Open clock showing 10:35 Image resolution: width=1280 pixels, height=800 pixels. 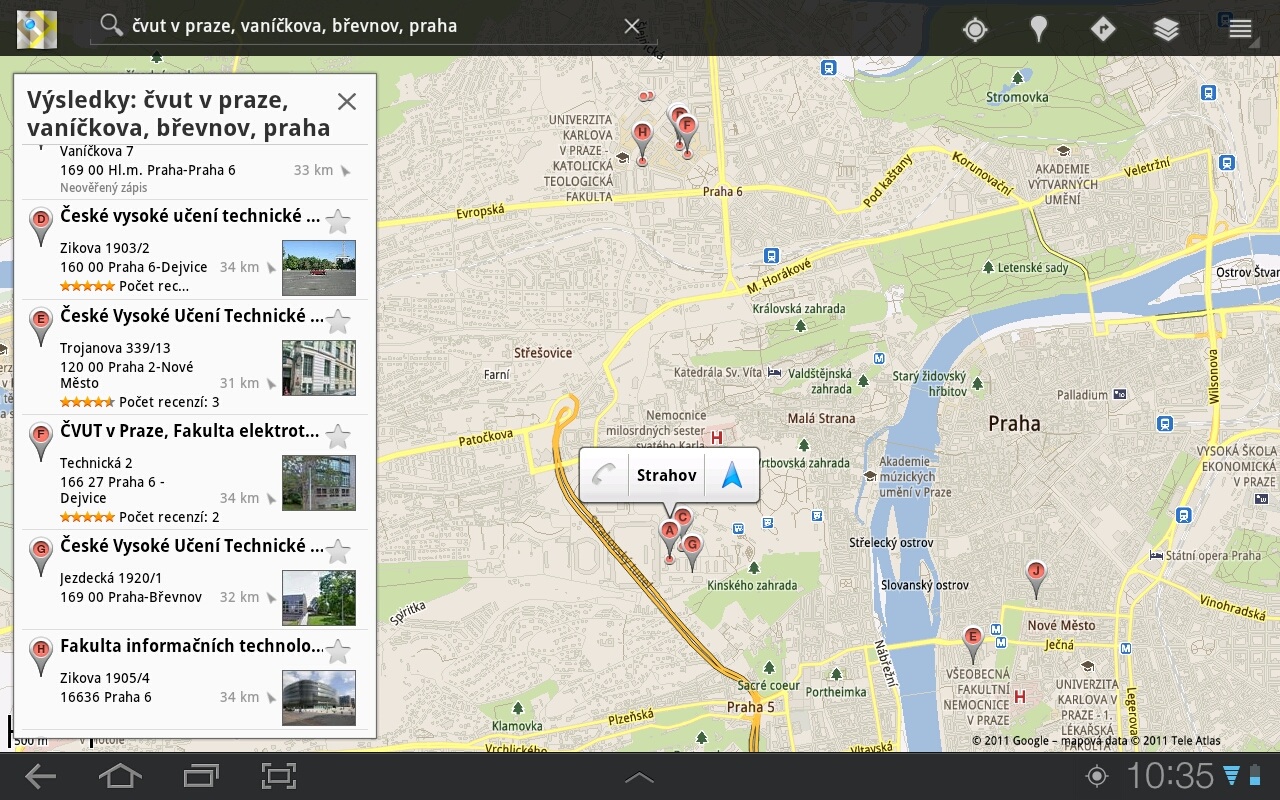click(1170, 776)
